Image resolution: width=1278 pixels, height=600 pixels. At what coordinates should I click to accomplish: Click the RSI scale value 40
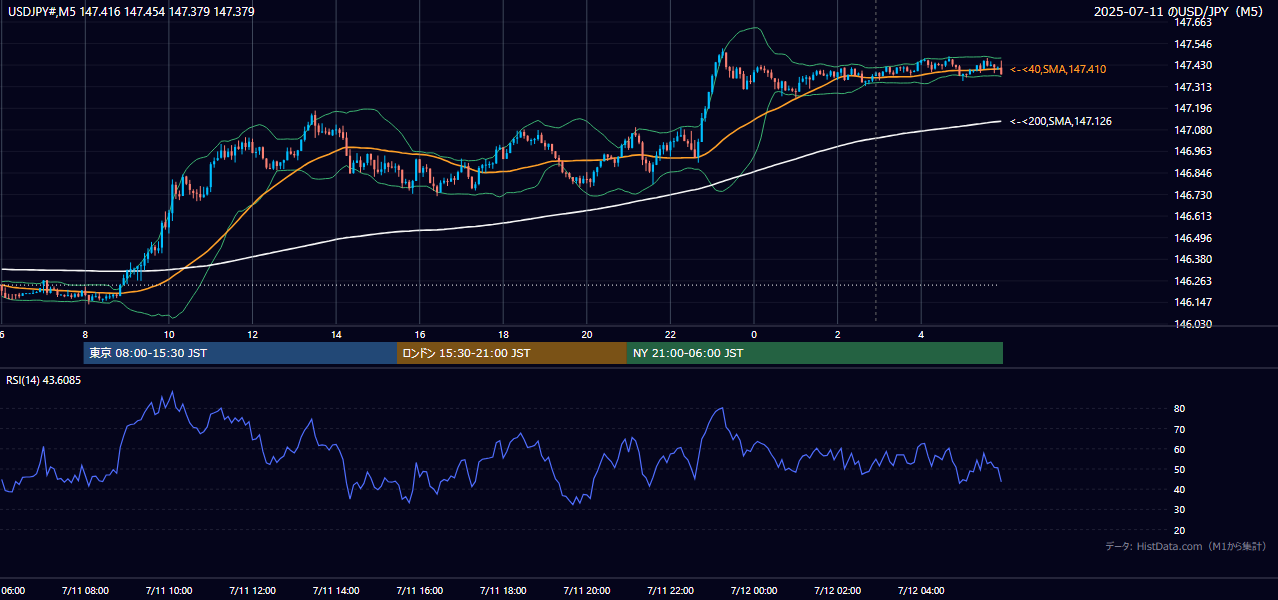click(x=1179, y=489)
